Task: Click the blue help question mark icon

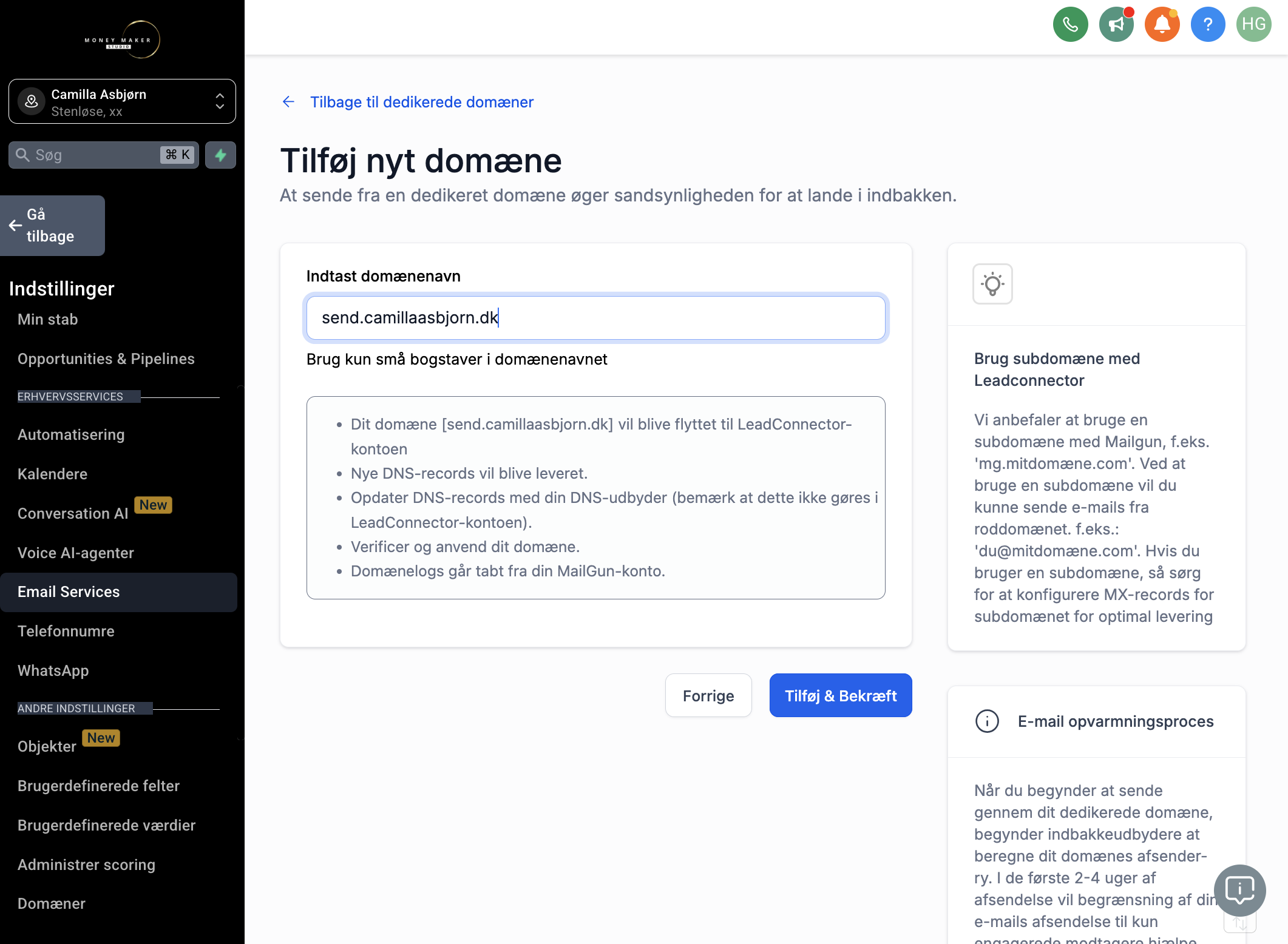Action: tap(1208, 24)
